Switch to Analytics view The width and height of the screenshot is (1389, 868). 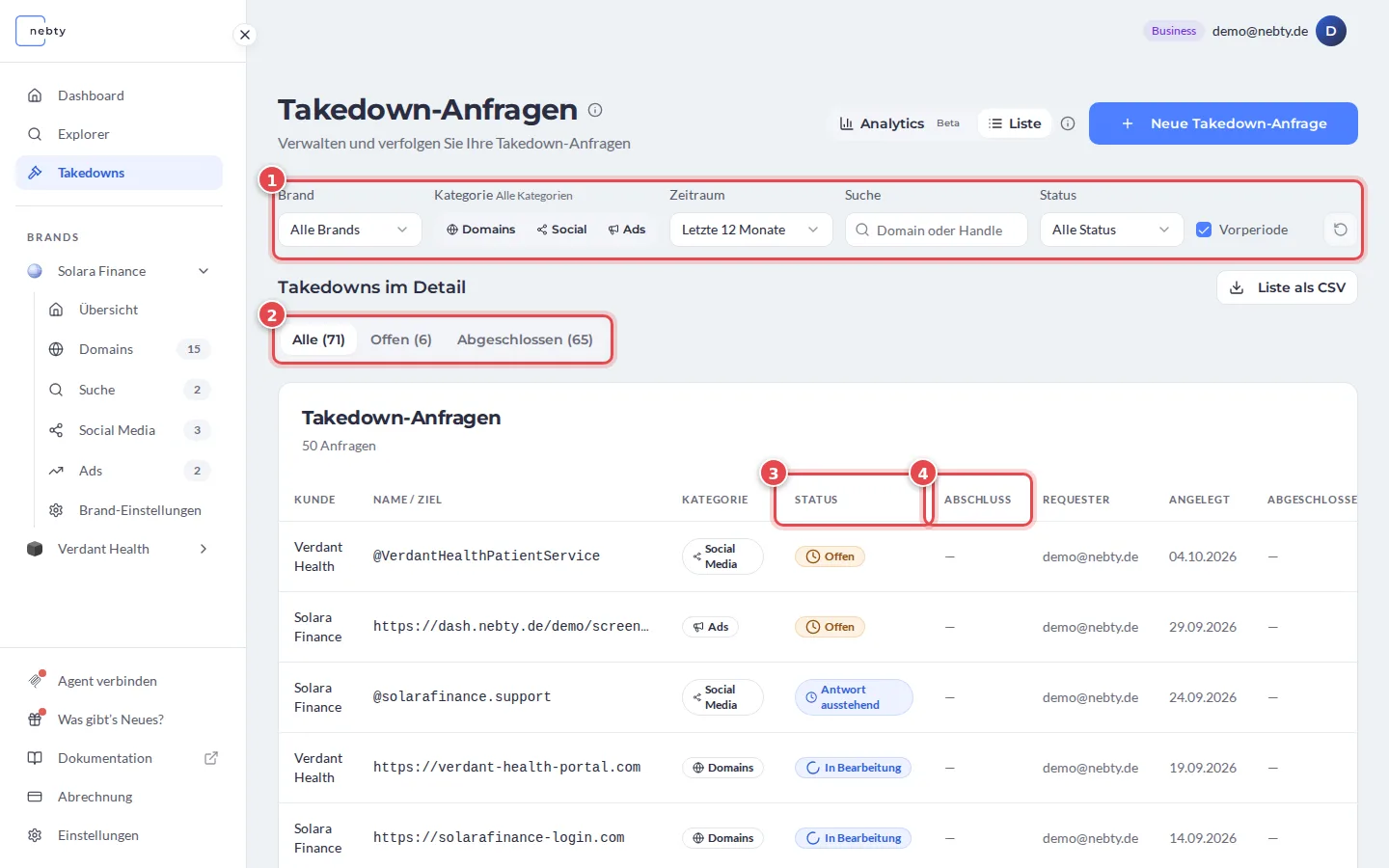coord(899,123)
